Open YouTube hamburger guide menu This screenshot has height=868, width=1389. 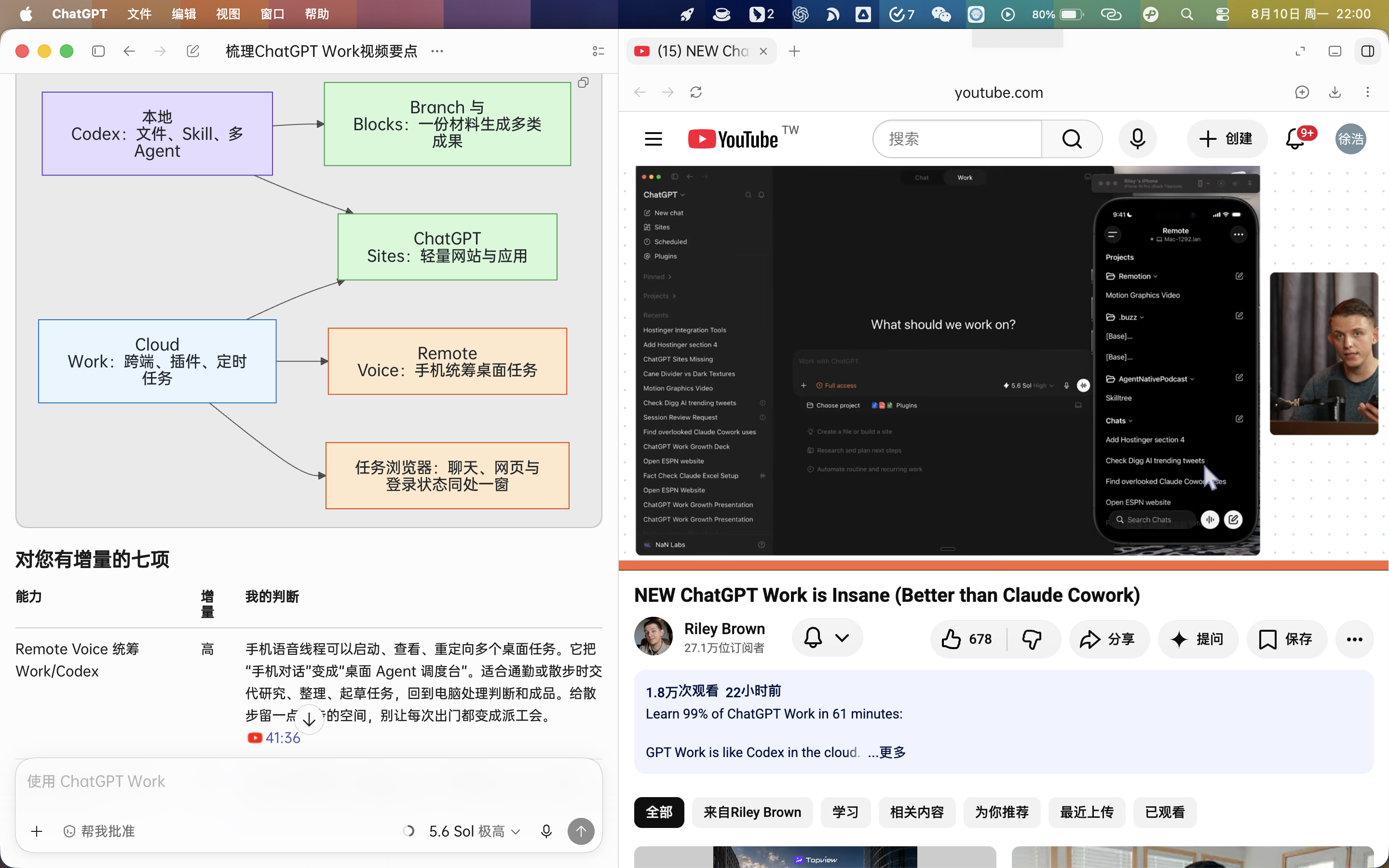(x=653, y=139)
